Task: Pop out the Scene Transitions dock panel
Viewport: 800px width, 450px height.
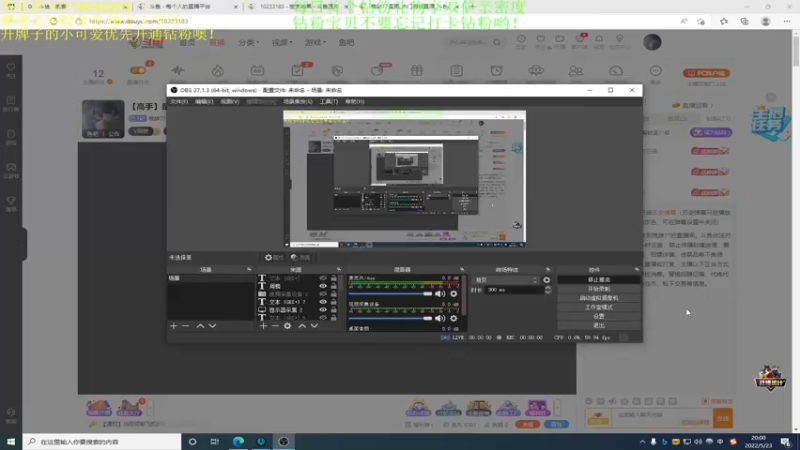Action: point(548,269)
